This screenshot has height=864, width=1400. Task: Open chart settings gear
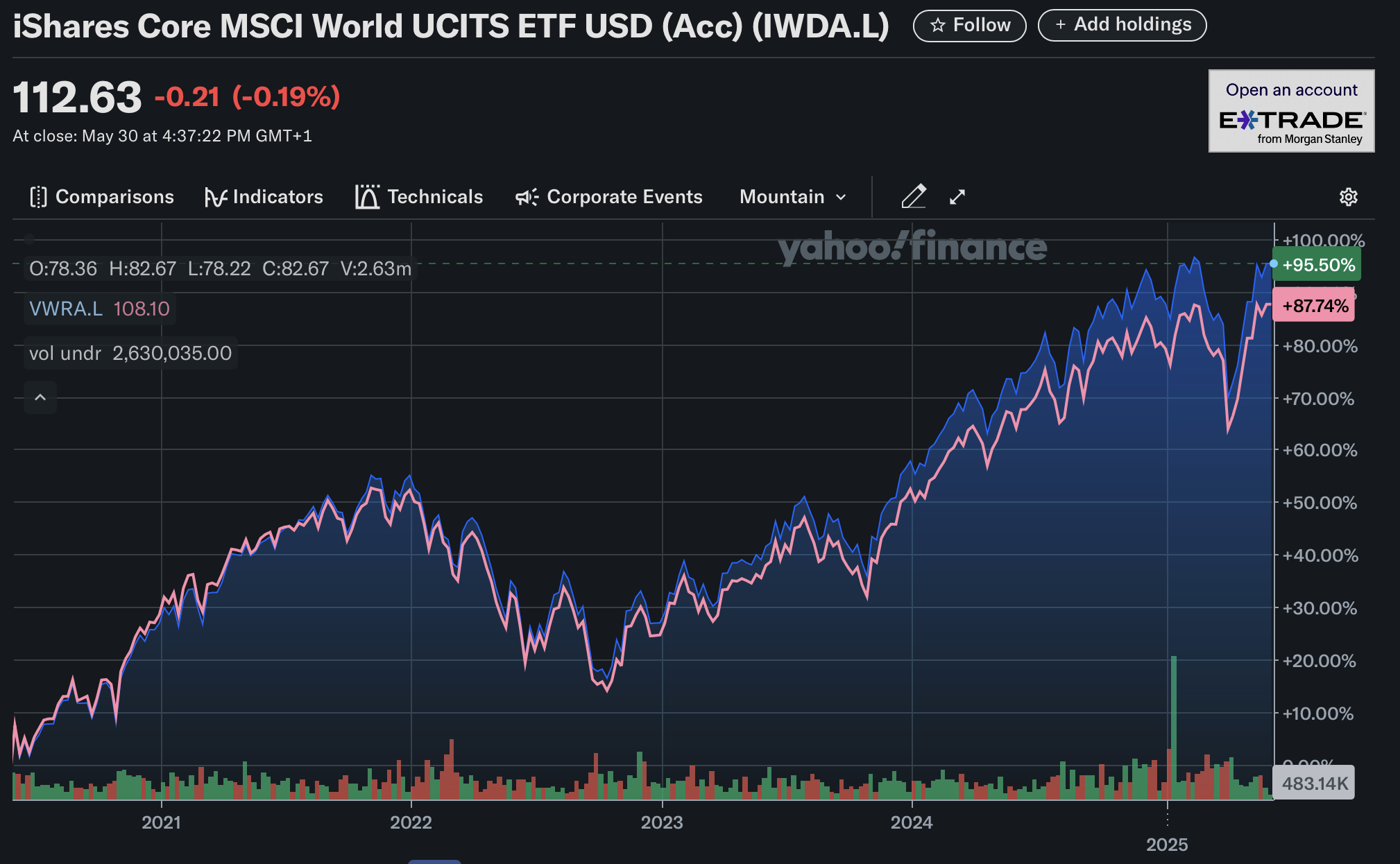[1348, 197]
